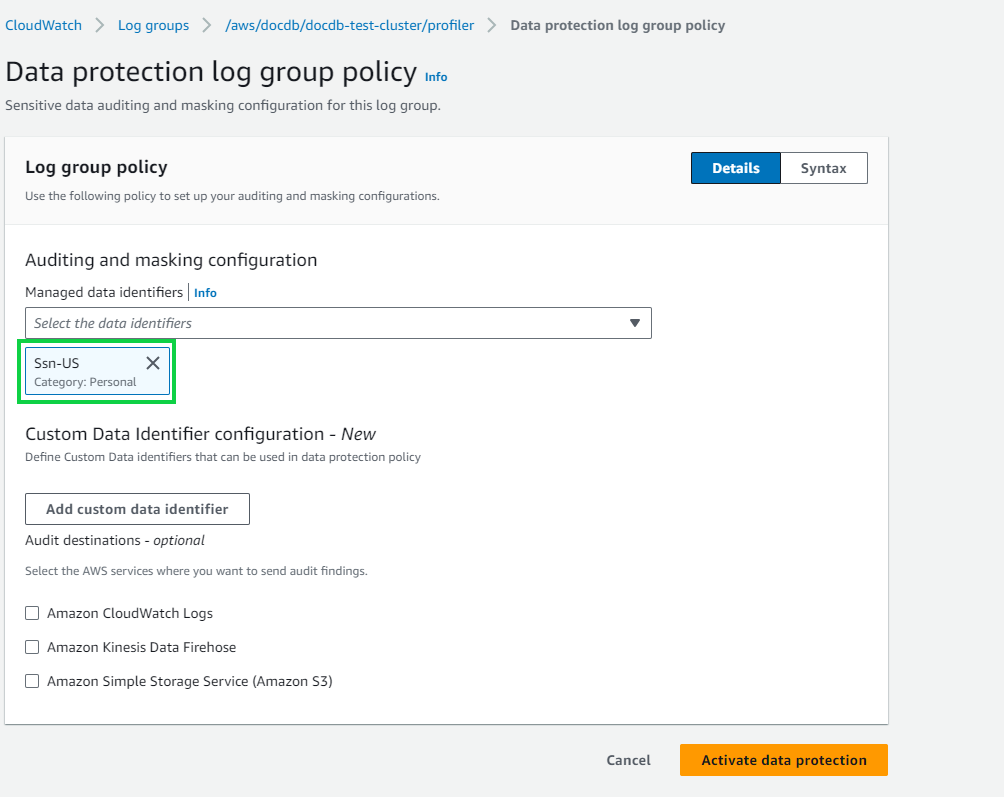Open the managed data identifiers dropdown arrow

point(634,323)
